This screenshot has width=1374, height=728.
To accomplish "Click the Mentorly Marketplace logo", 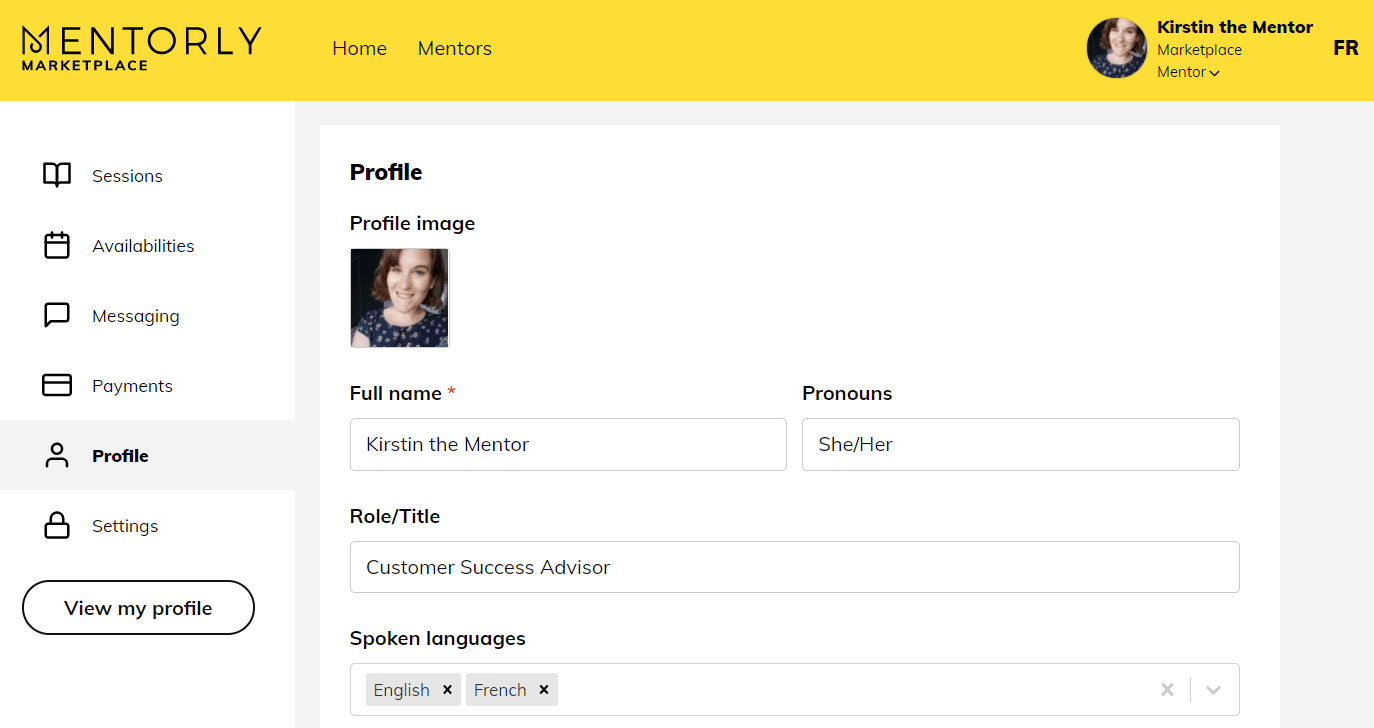I will 141,48.
